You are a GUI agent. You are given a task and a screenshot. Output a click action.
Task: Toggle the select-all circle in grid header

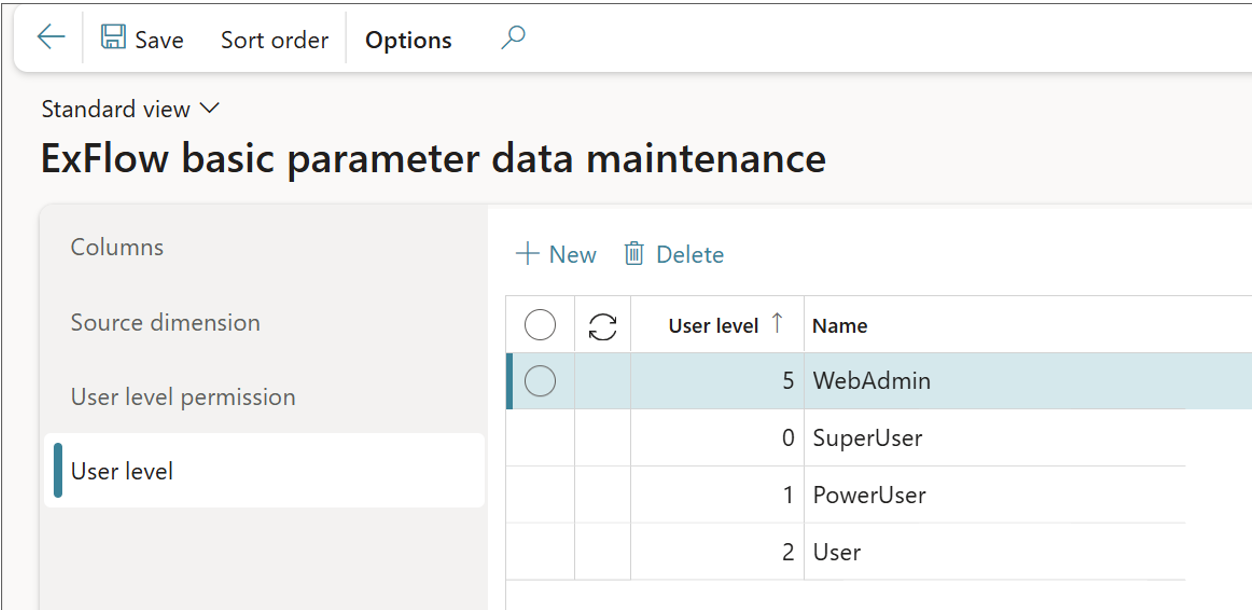click(x=540, y=325)
